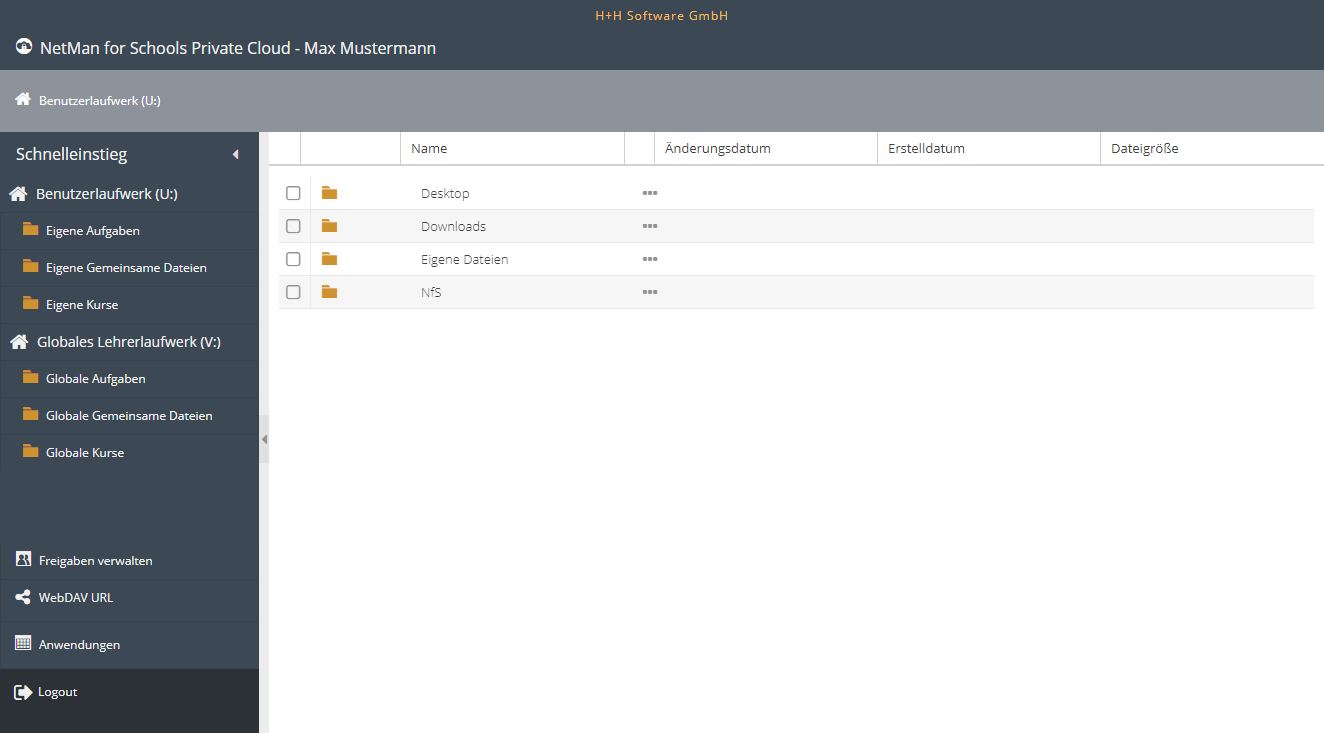The width and height of the screenshot is (1324, 733).
Task: Open the Eigene Dateien folder name
Action: 464,260
